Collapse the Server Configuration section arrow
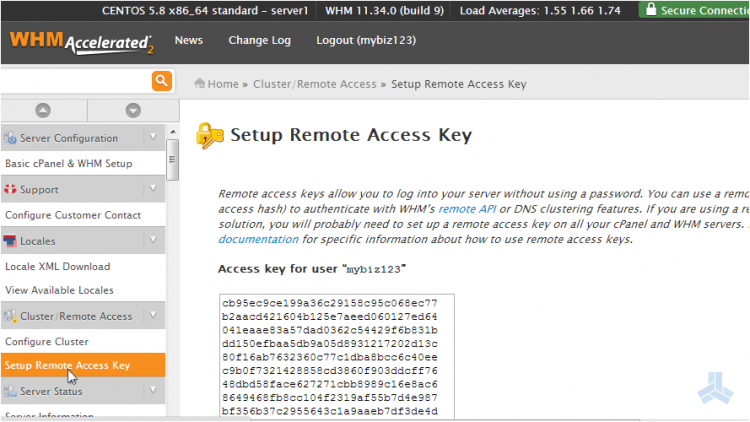The image size is (750, 422). 153,137
